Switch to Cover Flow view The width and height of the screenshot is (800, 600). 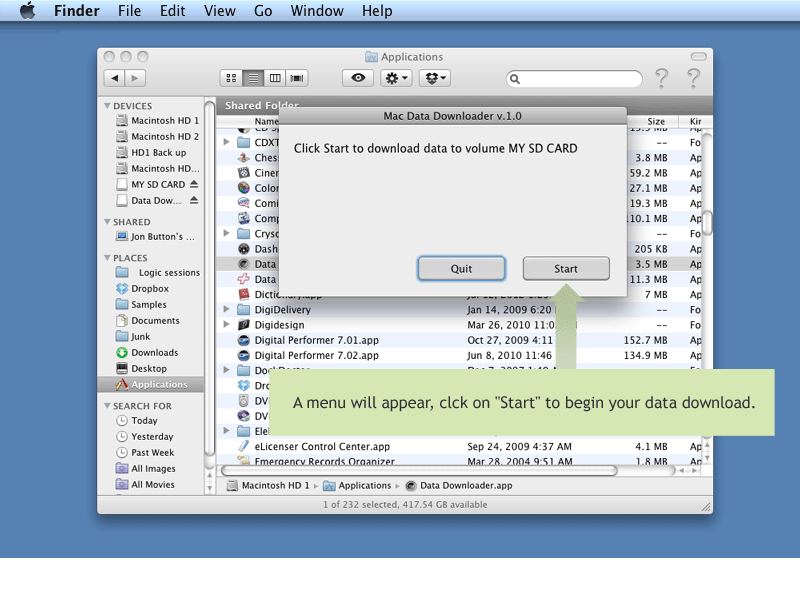297,78
